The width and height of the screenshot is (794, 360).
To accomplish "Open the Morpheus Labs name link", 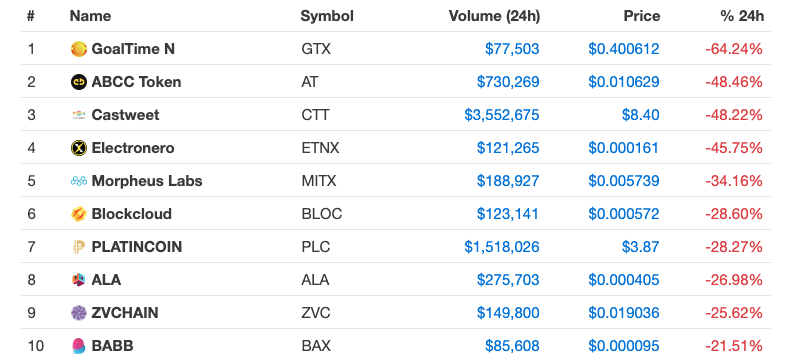I will pyautogui.click(x=147, y=181).
